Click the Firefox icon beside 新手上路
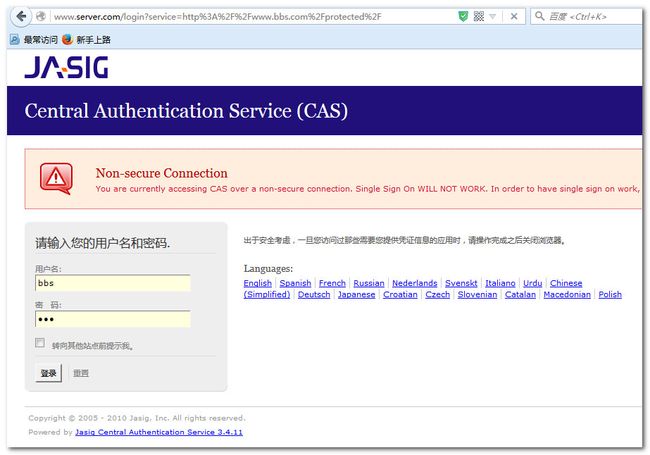The image size is (650, 455). [67, 40]
